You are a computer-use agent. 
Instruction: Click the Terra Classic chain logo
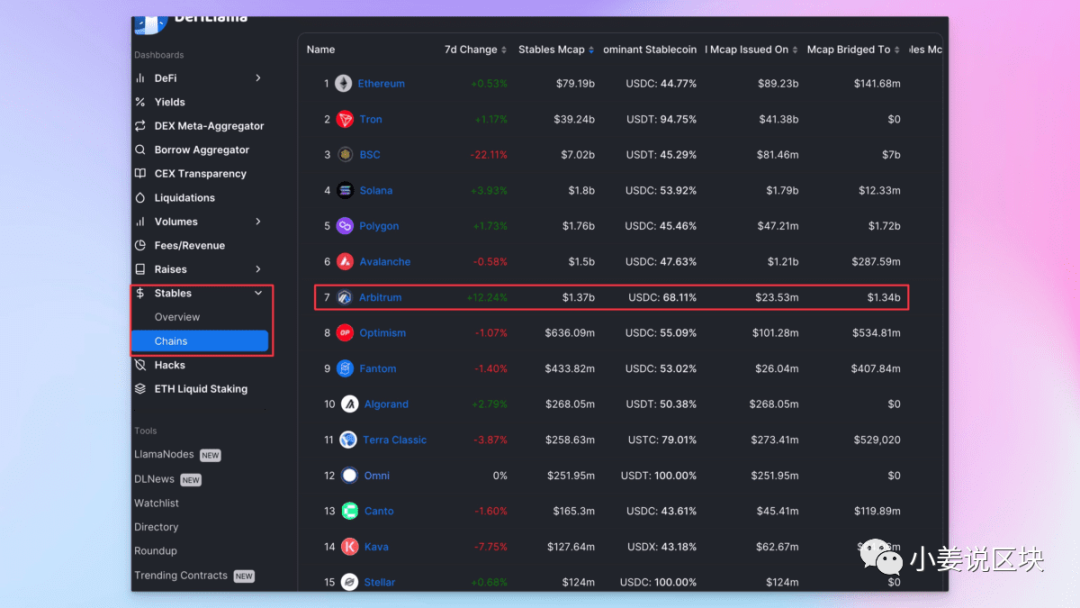click(x=349, y=439)
